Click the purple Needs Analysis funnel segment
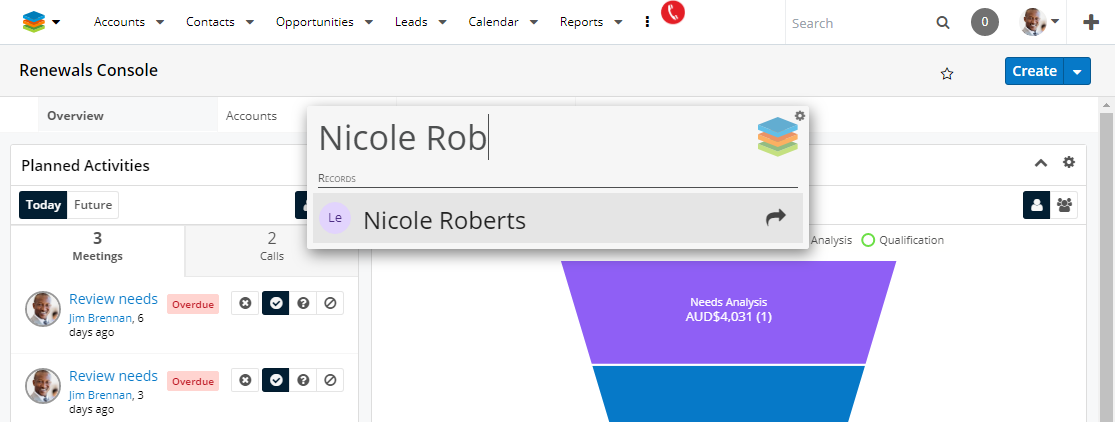This screenshot has width=1115, height=422. click(729, 310)
